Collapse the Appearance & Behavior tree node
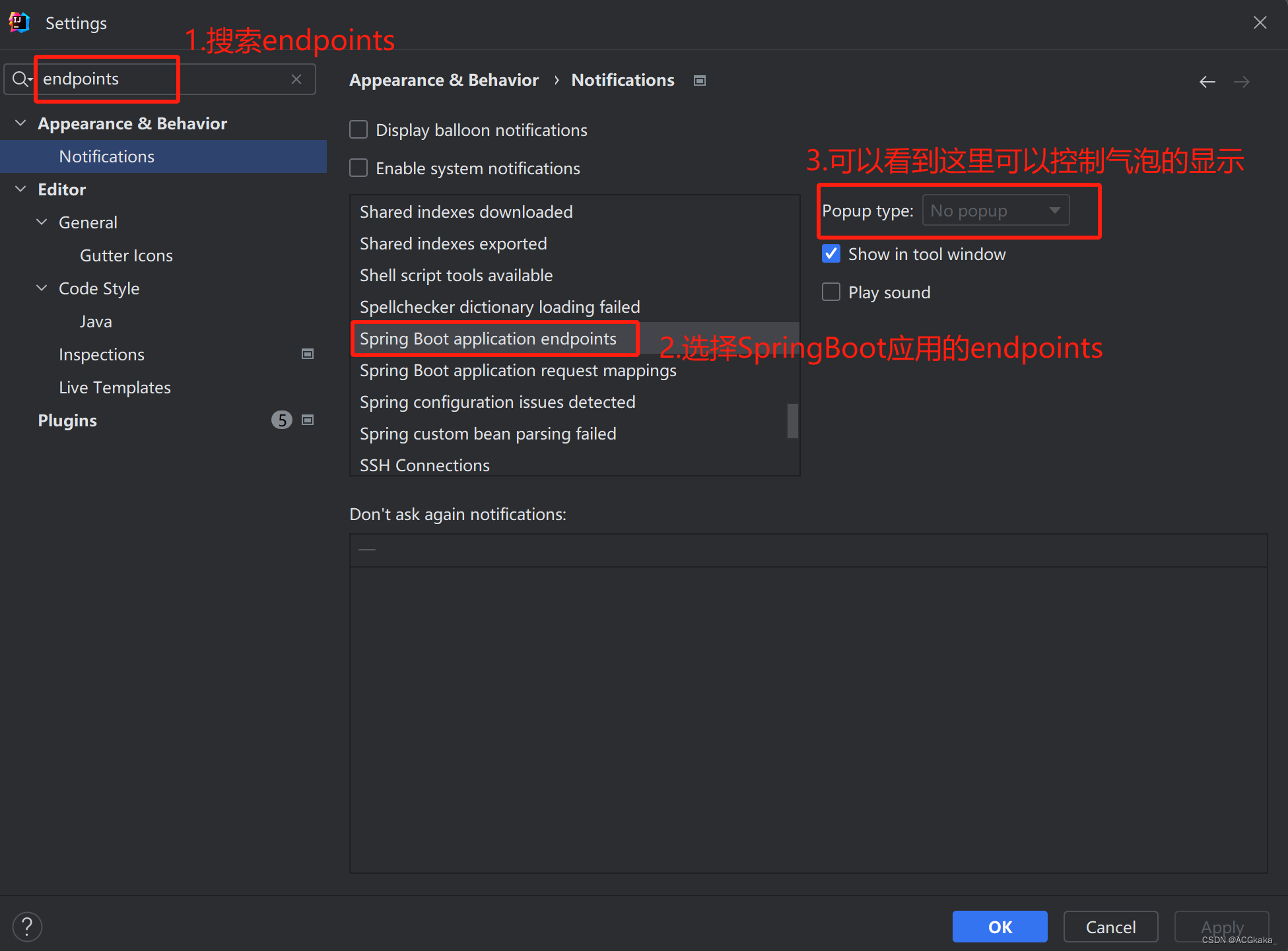This screenshot has height=951, width=1288. (20, 123)
